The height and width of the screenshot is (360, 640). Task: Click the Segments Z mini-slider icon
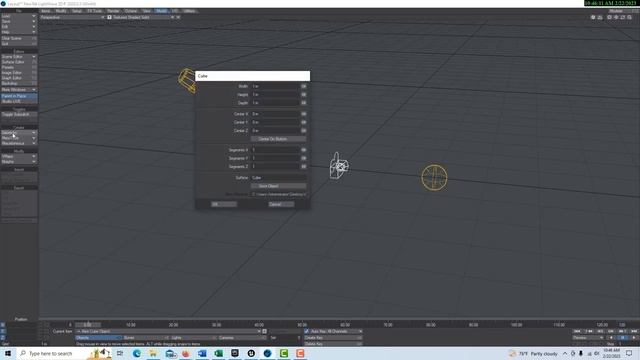[x=304, y=166]
